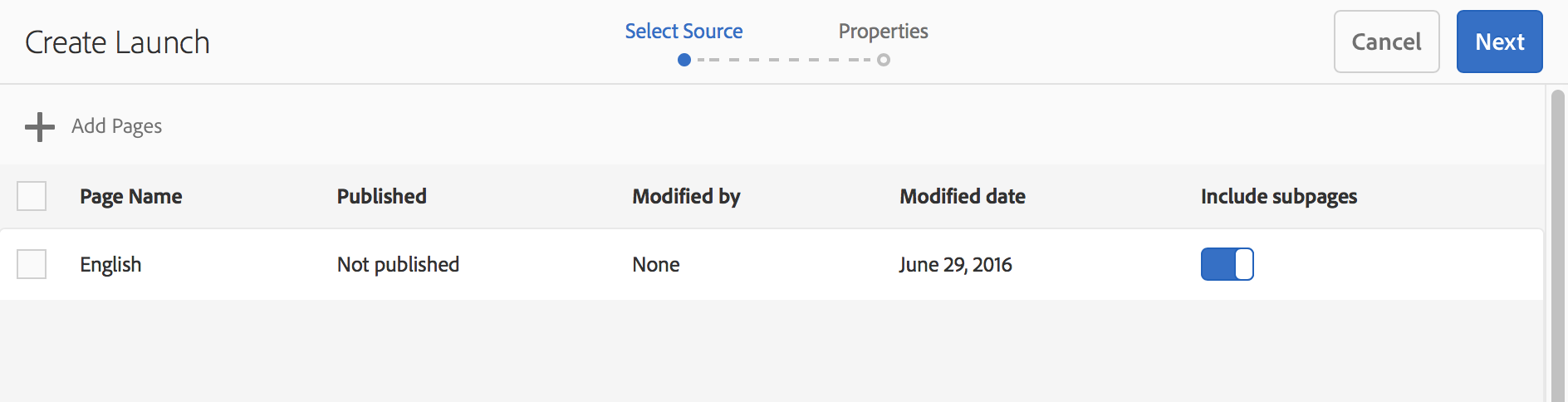Image resolution: width=1568 pixels, height=402 pixels.
Task: Click the Modified by column header
Action: [686, 197]
